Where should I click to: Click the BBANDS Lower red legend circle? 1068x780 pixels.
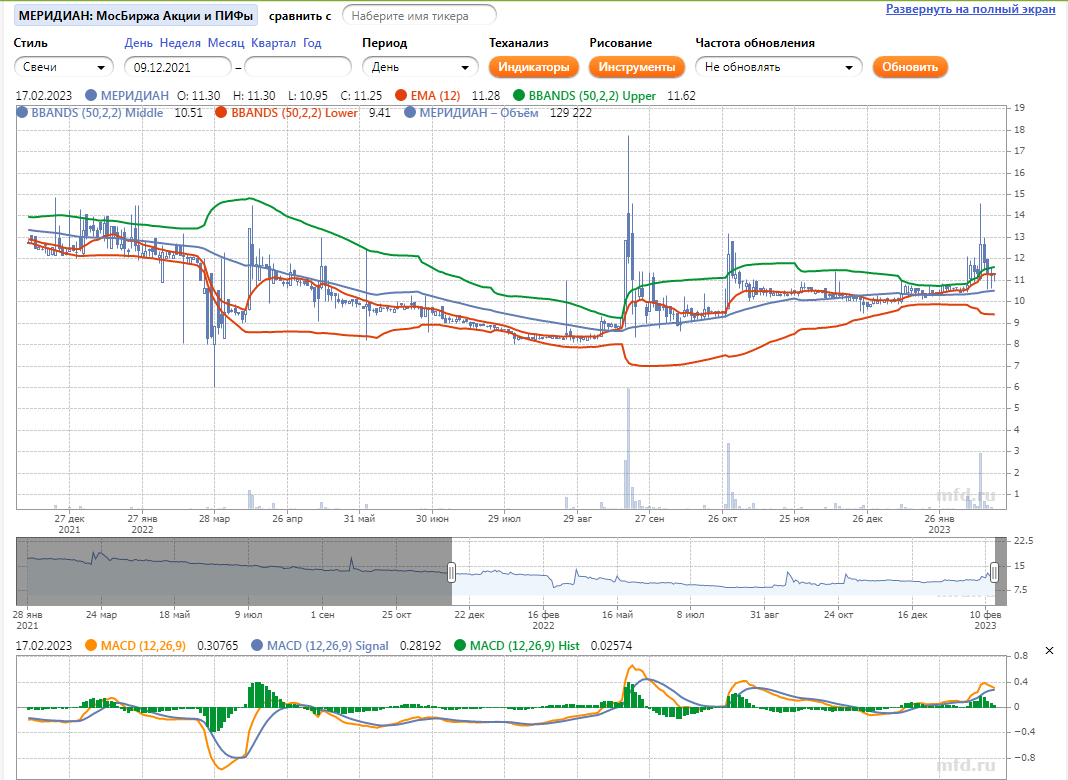[221, 113]
